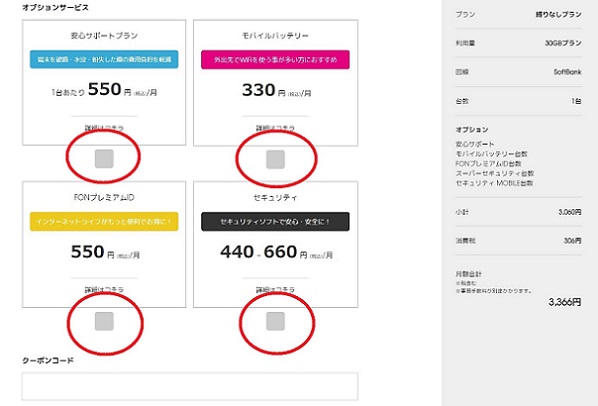Tick the セキュリティ option checkbox
Image resolution: width=598 pixels, height=406 pixels.
click(275, 321)
